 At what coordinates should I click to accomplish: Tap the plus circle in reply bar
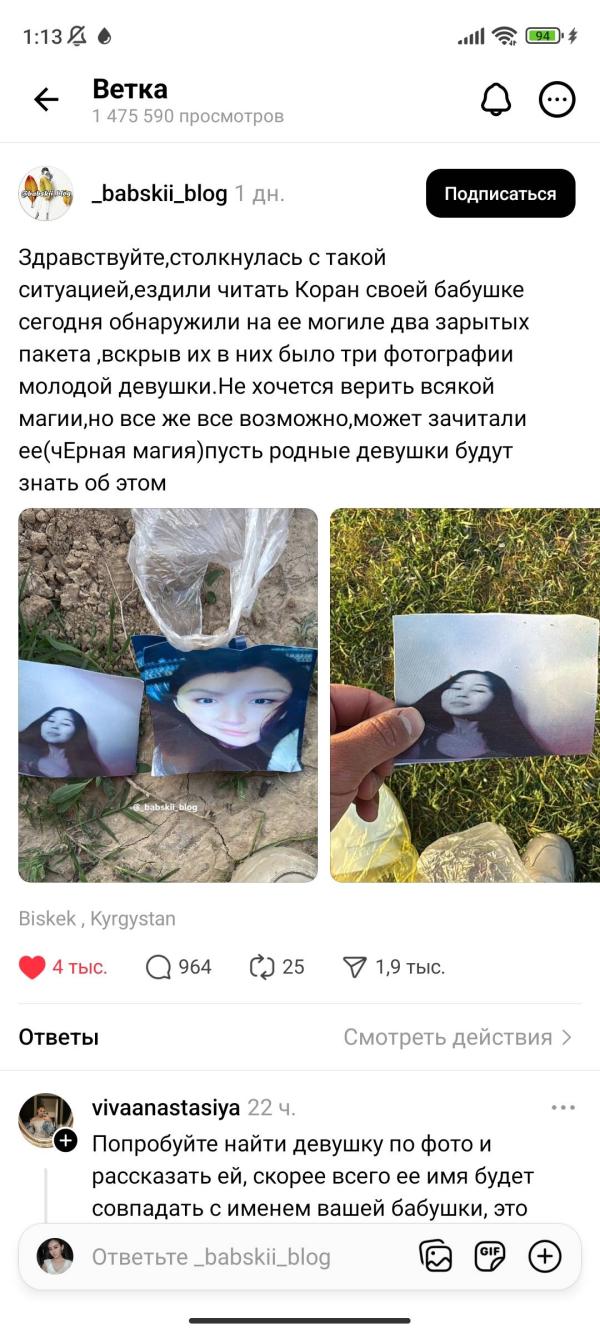(545, 1256)
